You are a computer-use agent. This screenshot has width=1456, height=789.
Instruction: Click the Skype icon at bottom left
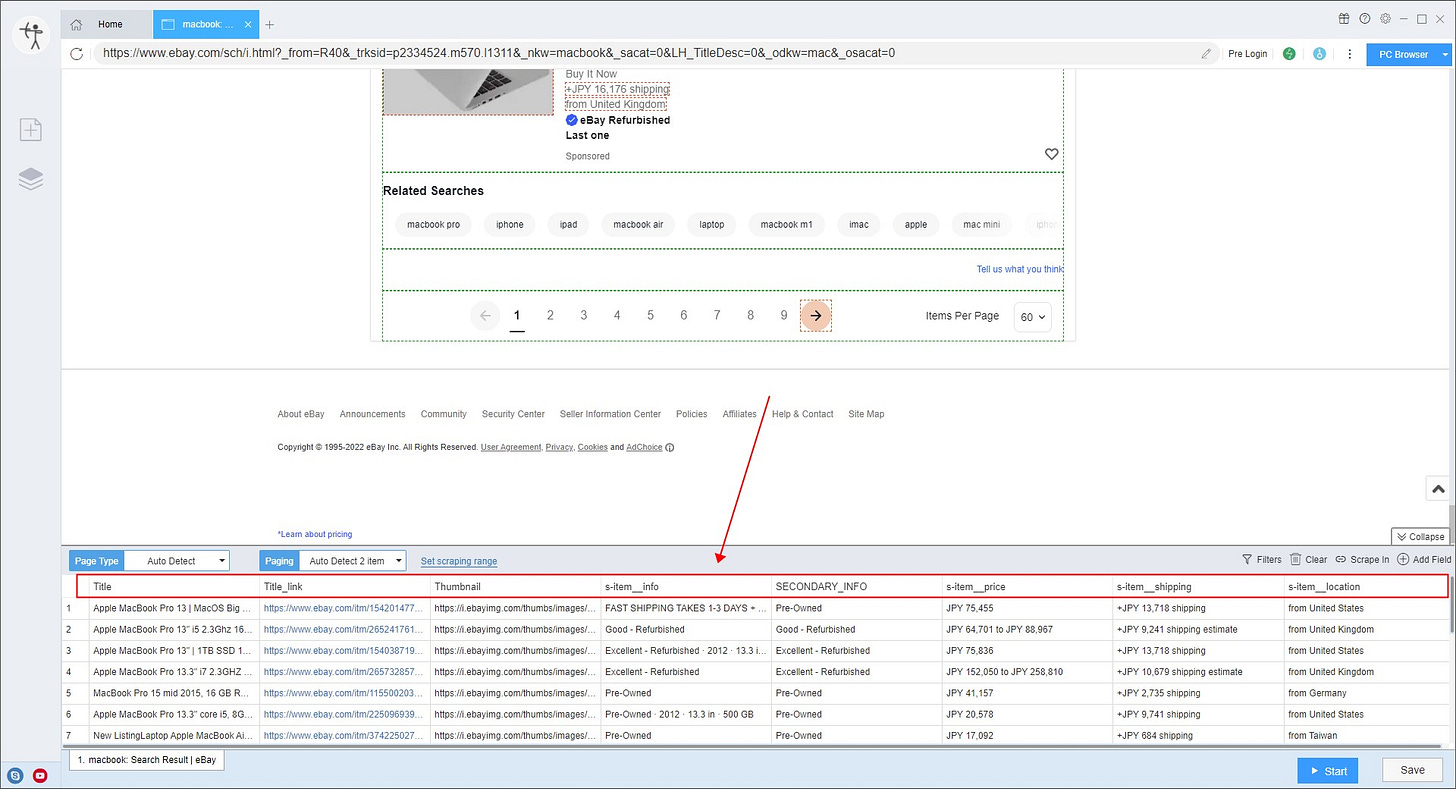pos(15,775)
